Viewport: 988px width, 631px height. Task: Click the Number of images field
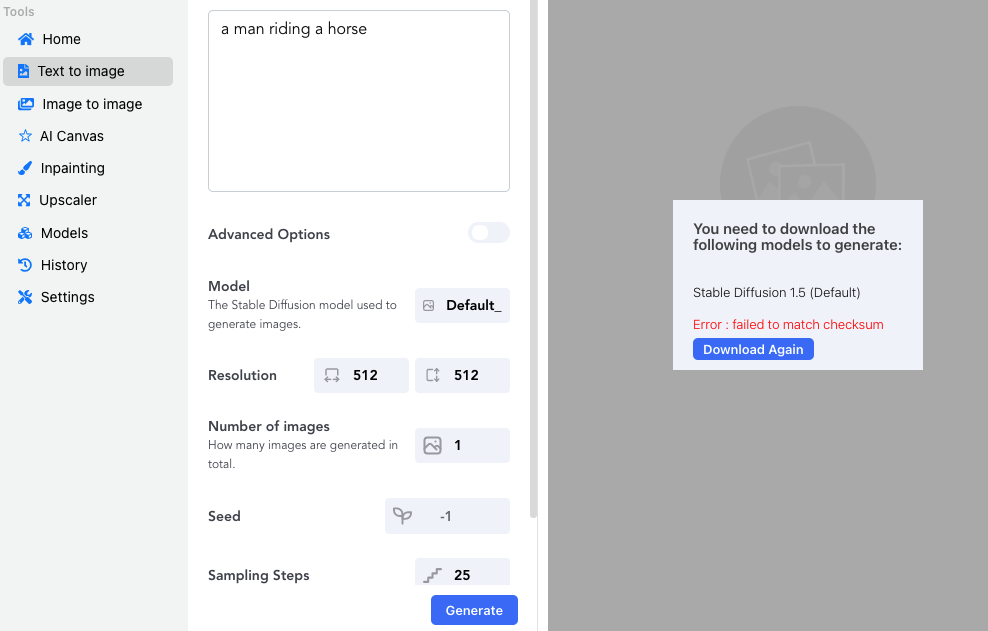[462, 445]
